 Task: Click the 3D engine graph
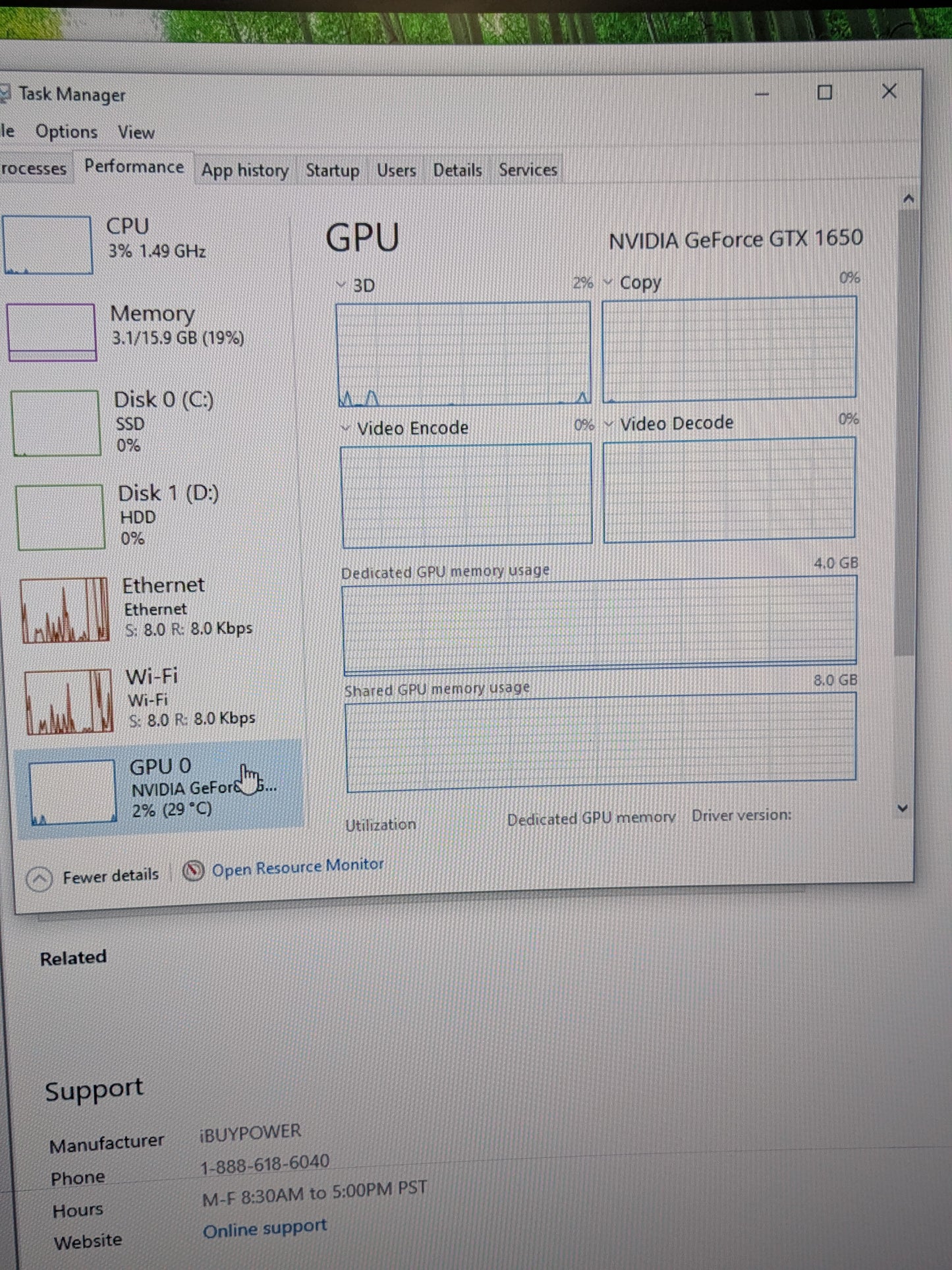click(464, 353)
